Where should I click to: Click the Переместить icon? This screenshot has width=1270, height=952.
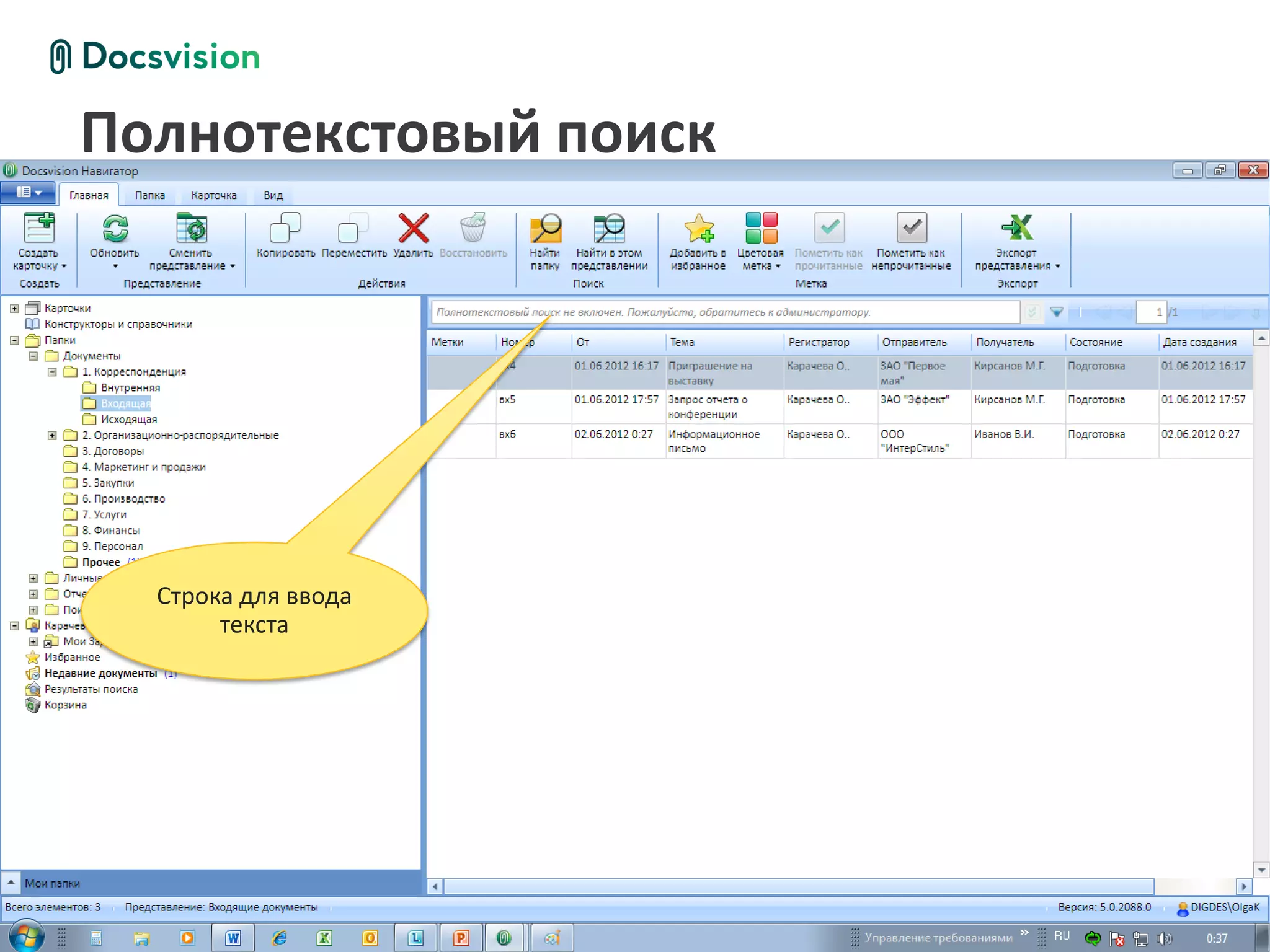point(353,227)
